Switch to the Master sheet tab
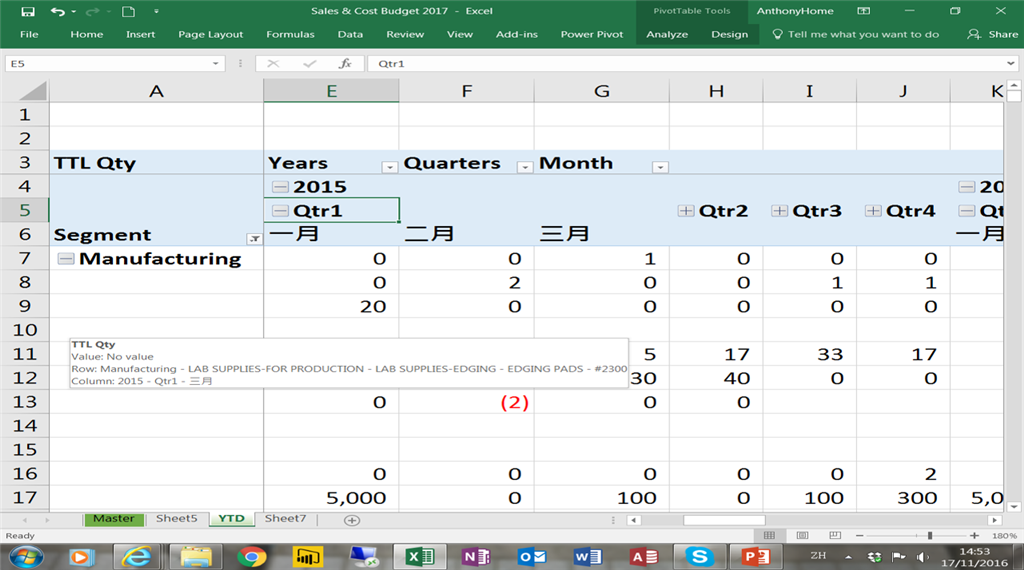Screen dimensions: 1024x570 point(113,519)
